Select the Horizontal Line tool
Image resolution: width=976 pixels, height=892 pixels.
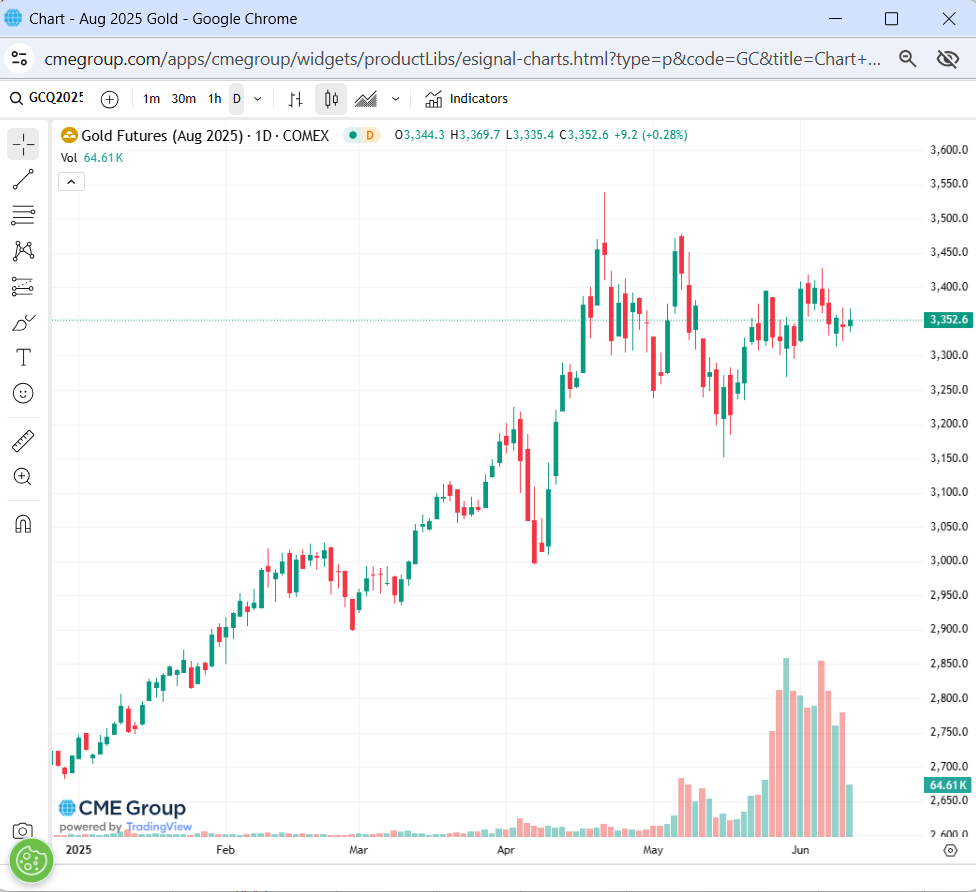(23, 215)
